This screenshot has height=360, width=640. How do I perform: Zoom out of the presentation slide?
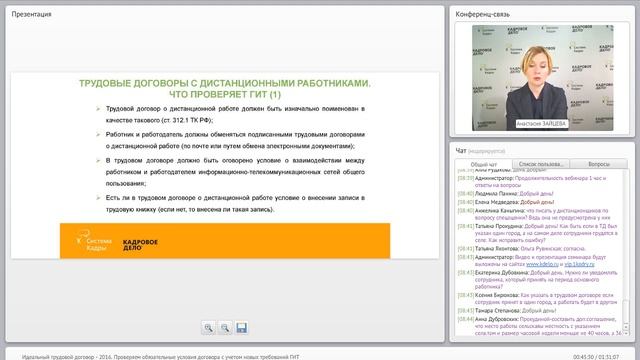pos(225,328)
